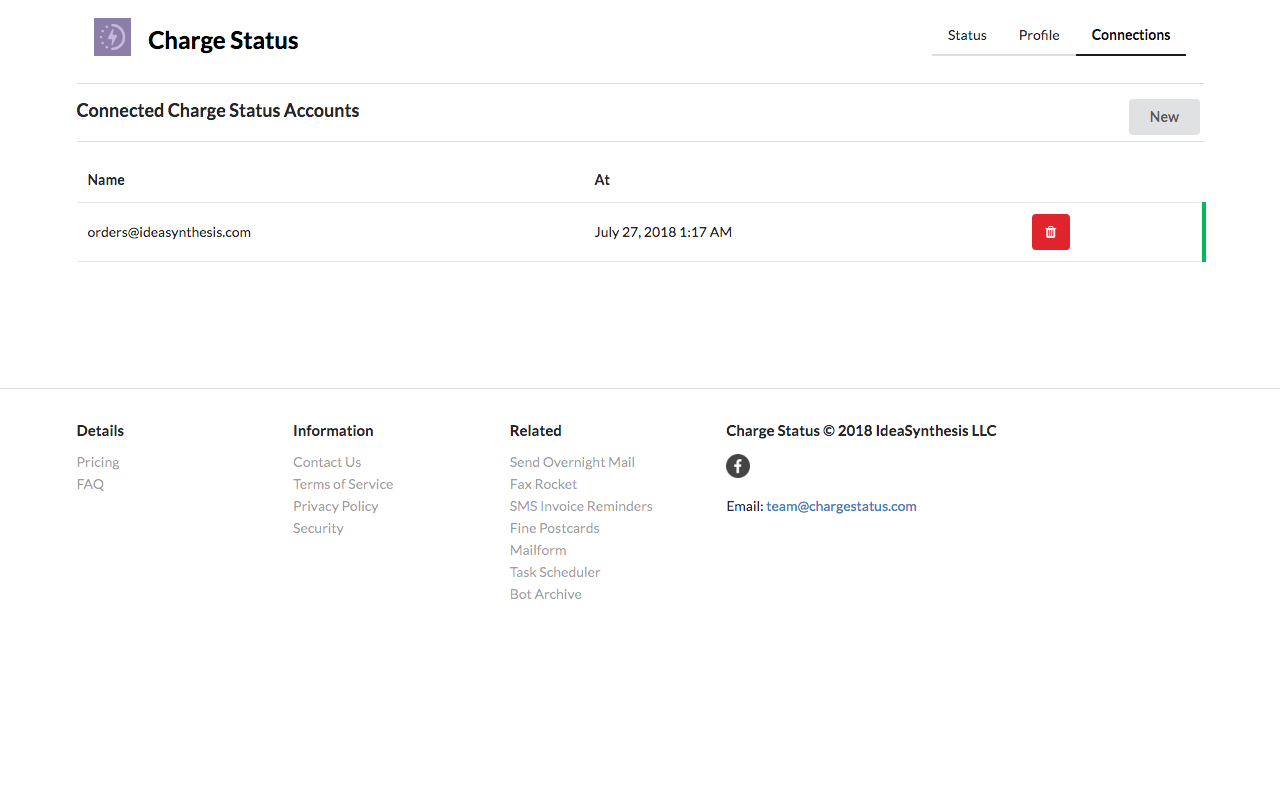Visit the Fax Rocket link
Image resolution: width=1280 pixels, height=800 pixels.
pyautogui.click(x=543, y=484)
